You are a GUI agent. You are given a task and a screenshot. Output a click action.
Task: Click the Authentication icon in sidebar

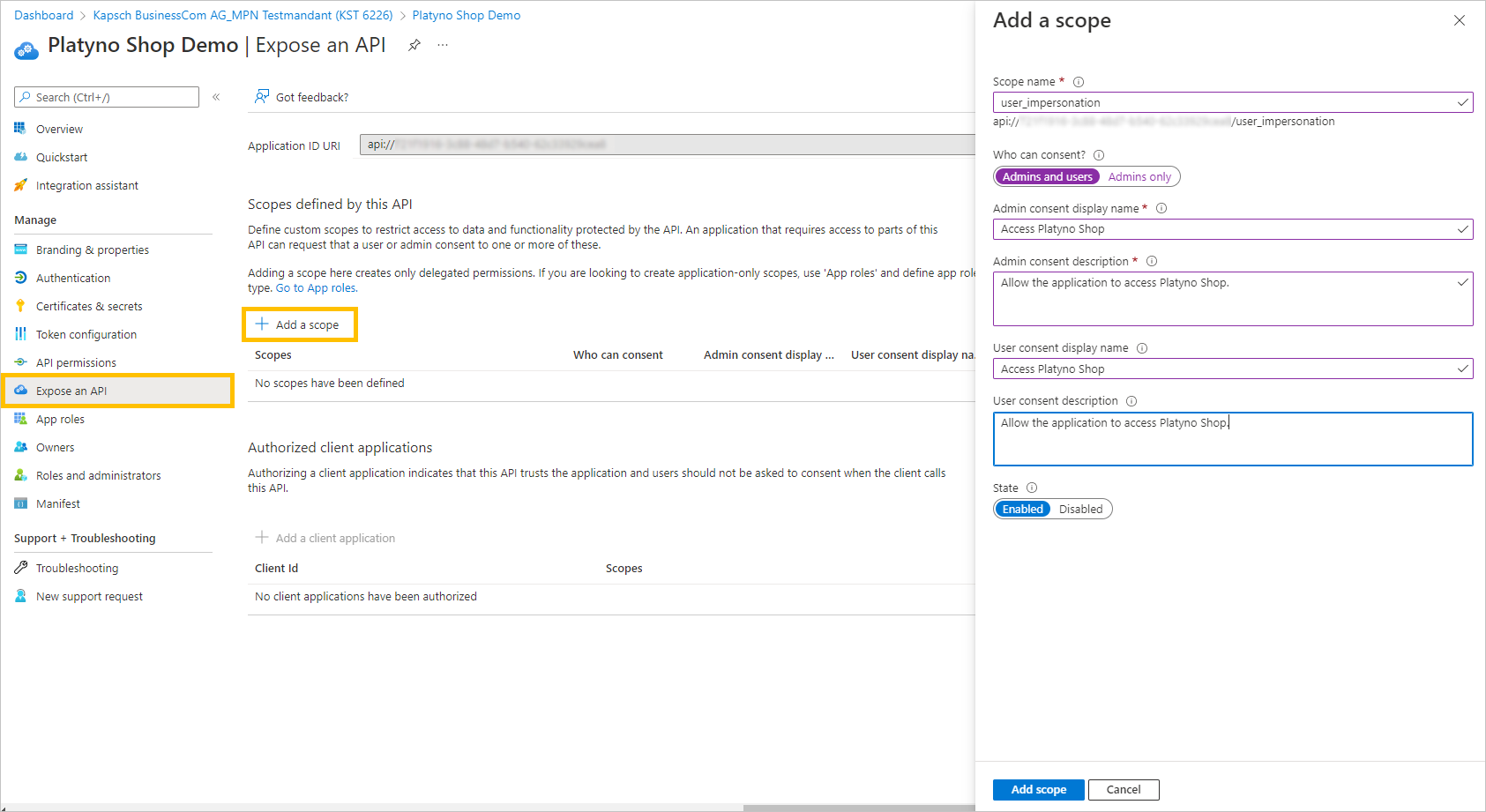coord(20,278)
